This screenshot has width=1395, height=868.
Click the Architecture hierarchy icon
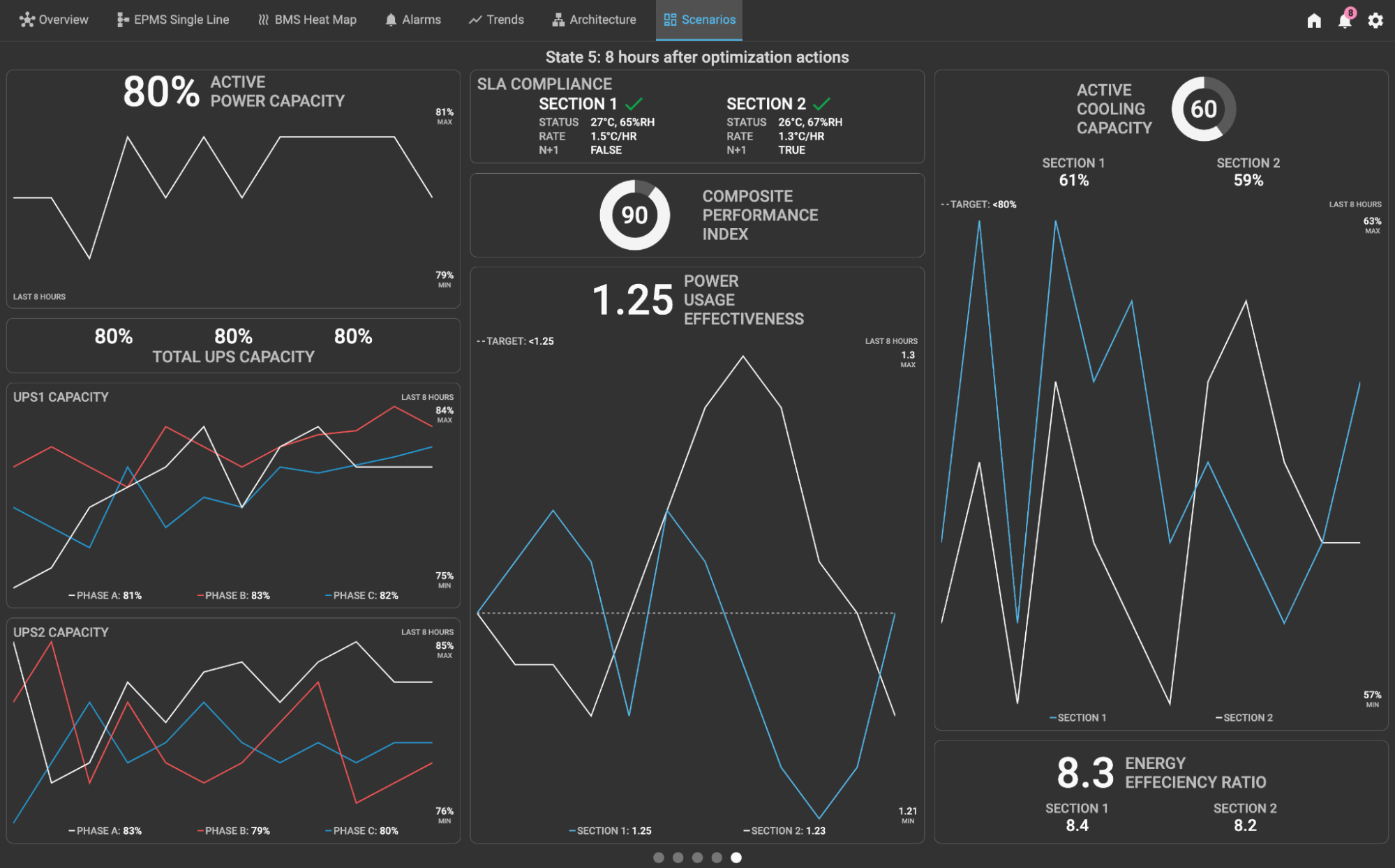[558, 20]
